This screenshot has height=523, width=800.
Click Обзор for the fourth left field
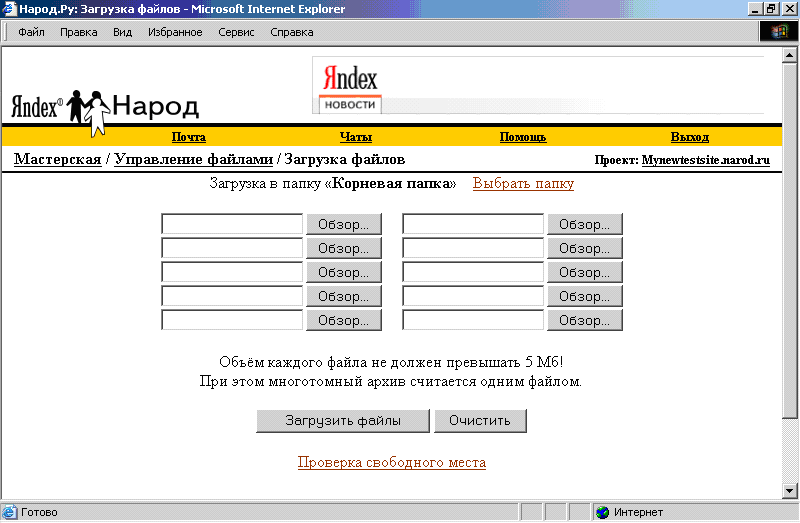344,296
